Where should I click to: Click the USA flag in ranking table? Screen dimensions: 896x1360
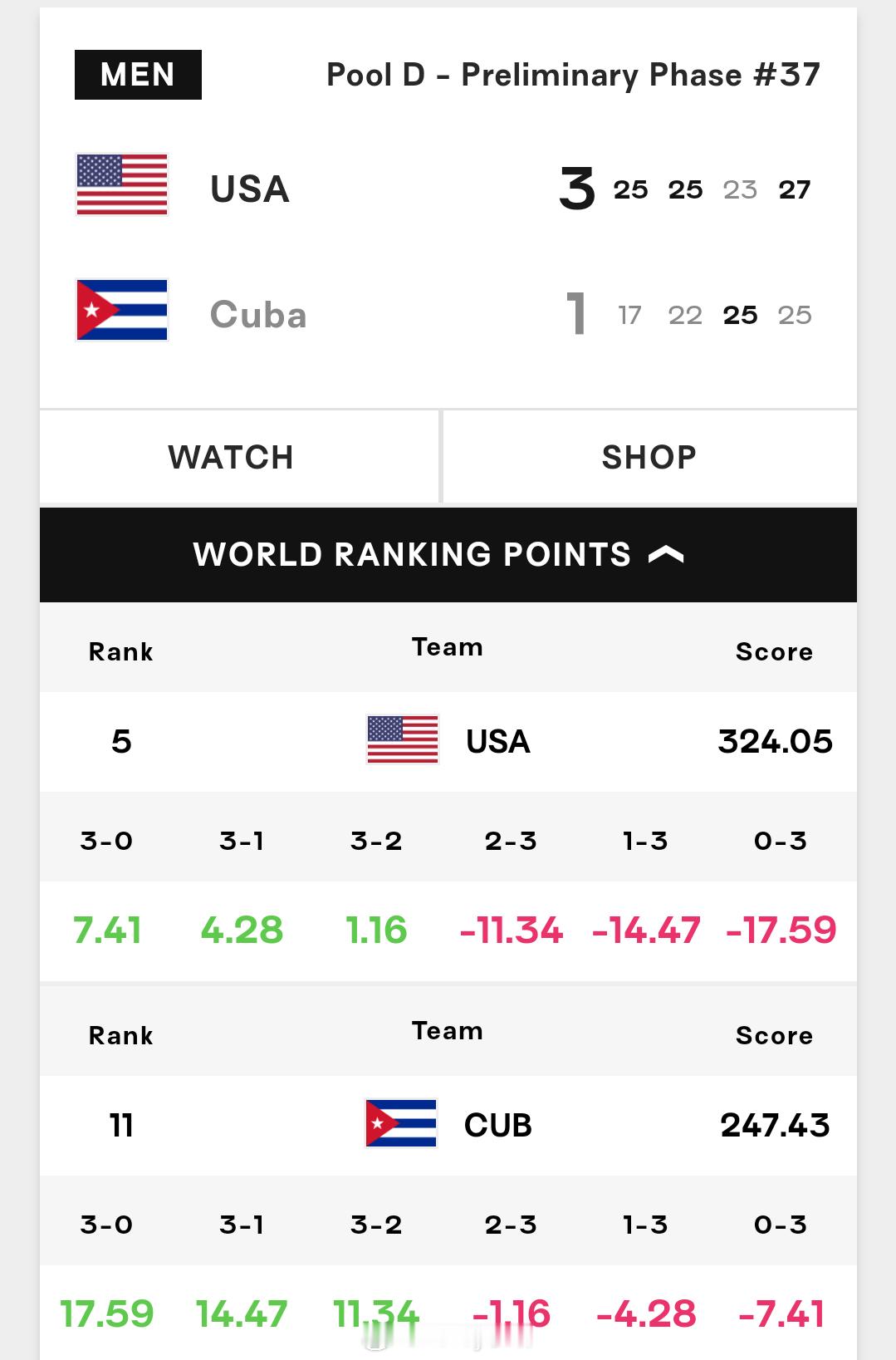click(x=403, y=739)
